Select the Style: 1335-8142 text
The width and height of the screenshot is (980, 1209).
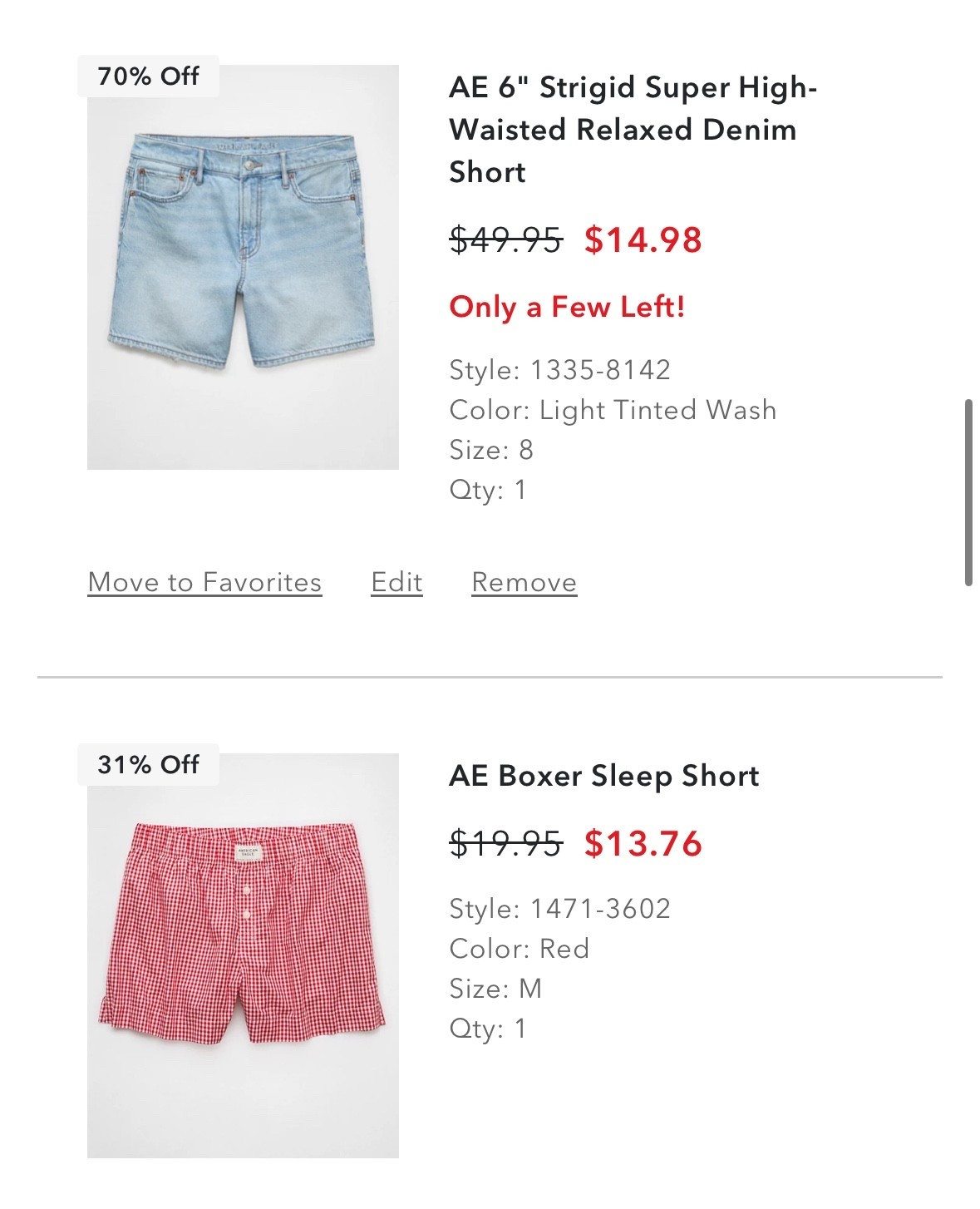(x=559, y=369)
